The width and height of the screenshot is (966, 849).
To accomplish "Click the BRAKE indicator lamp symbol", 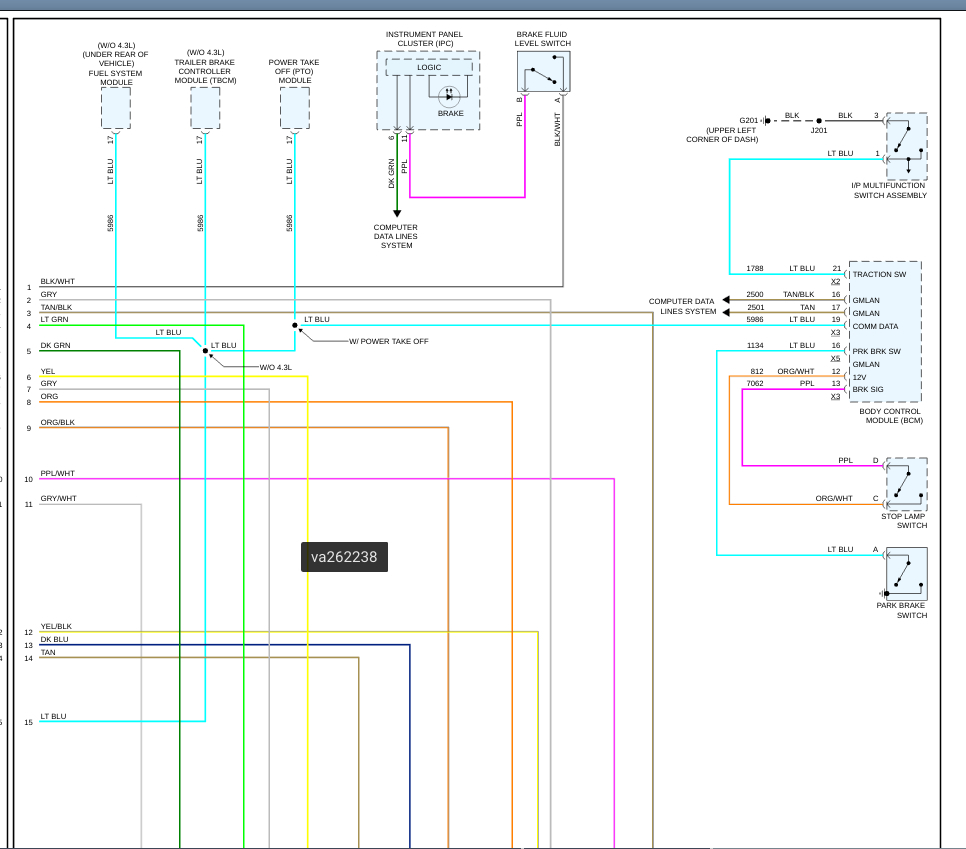I will click(x=449, y=97).
